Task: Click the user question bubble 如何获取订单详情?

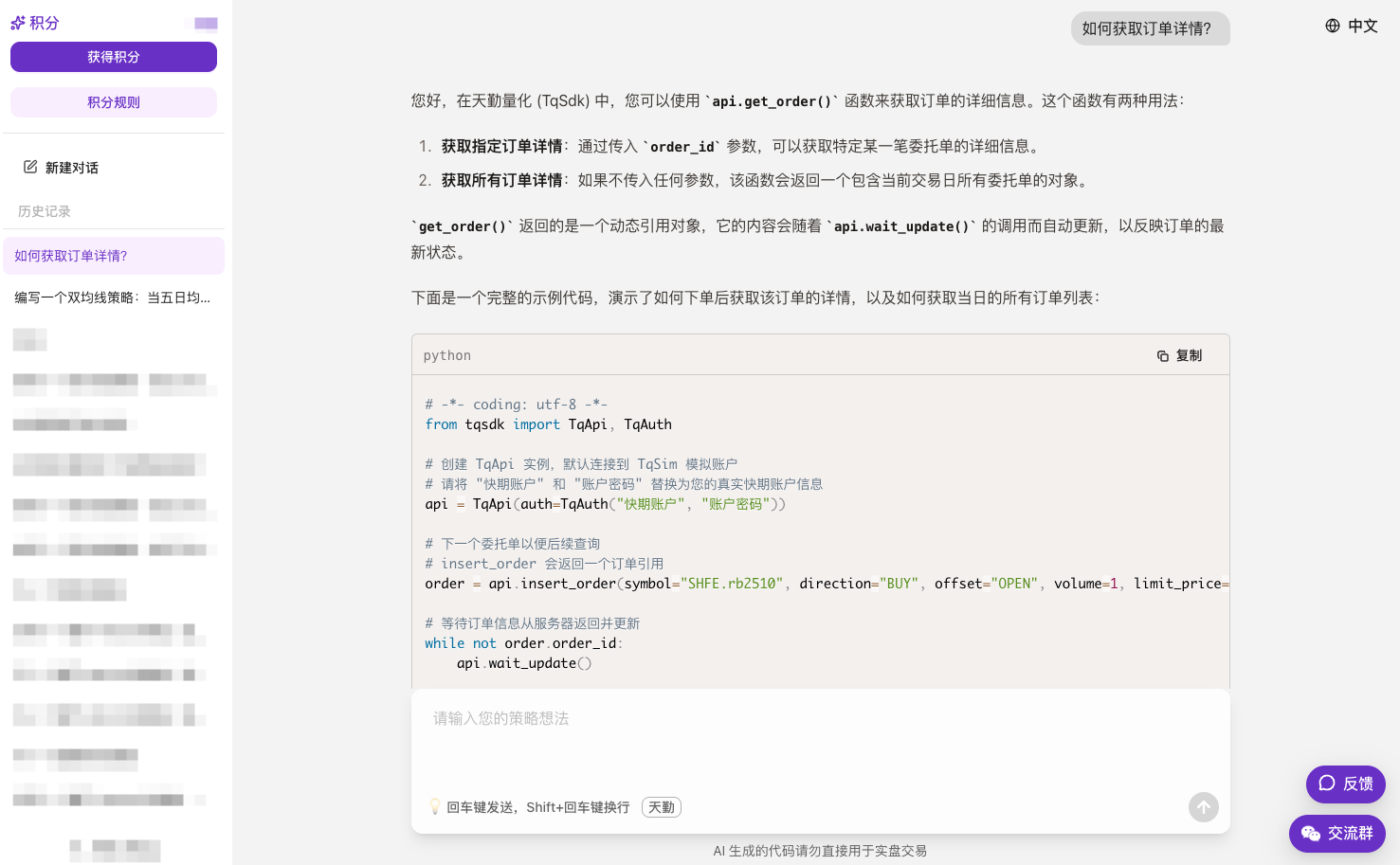Action: click(1150, 28)
